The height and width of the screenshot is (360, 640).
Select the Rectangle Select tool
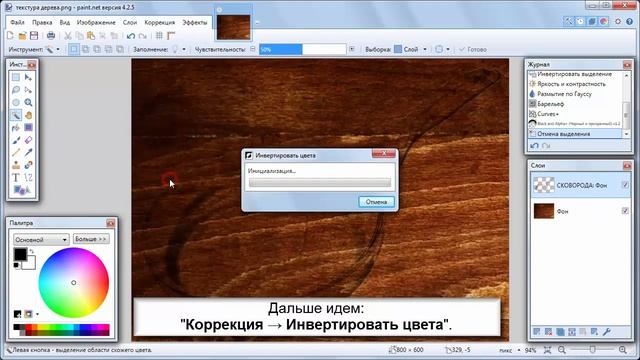16,77
